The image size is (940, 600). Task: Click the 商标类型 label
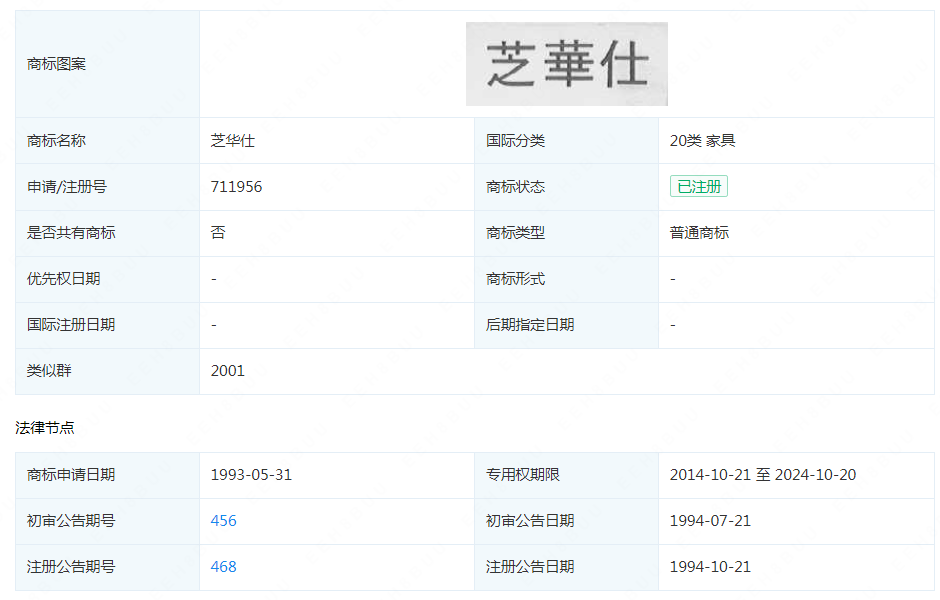click(516, 233)
